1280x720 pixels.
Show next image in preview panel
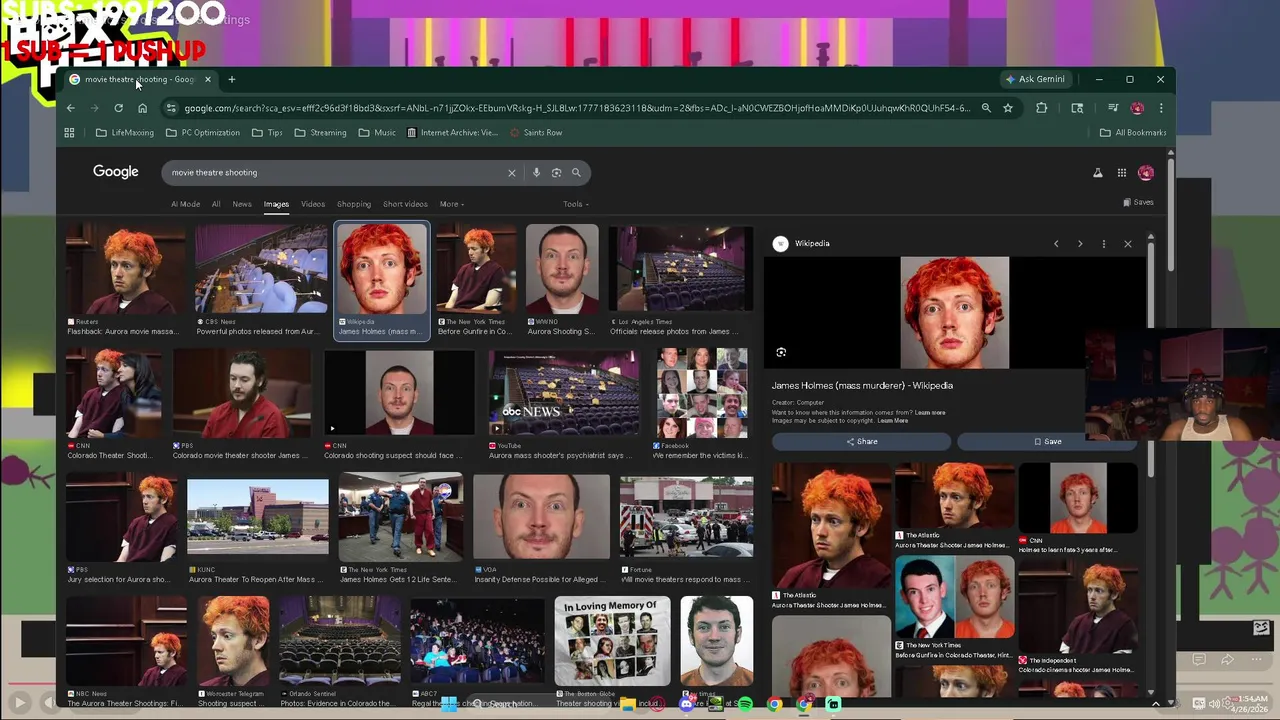pyautogui.click(x=1080, y=244)
